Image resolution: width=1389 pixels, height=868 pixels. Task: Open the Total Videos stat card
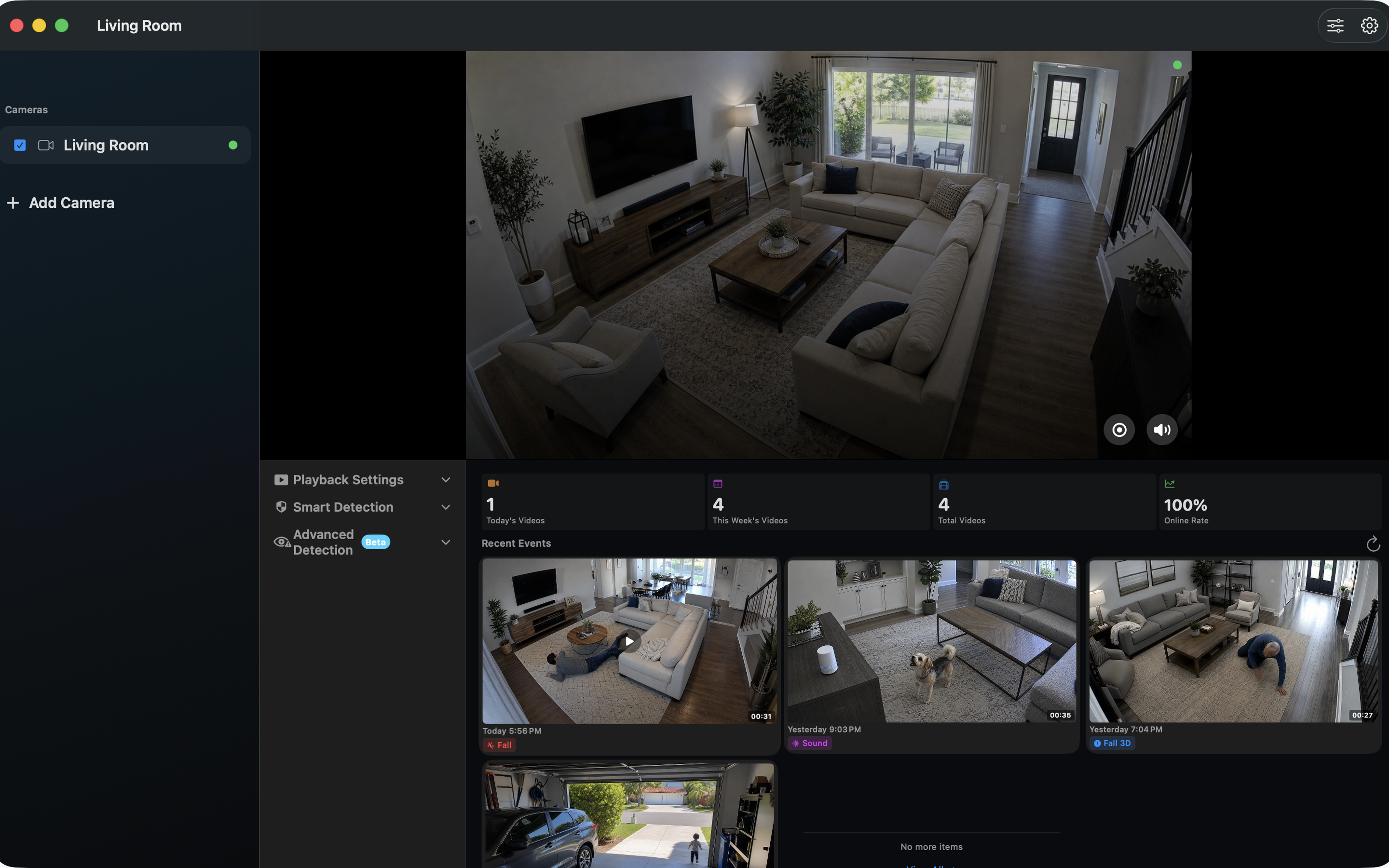pyautogui.click(x=1045, y=502)
